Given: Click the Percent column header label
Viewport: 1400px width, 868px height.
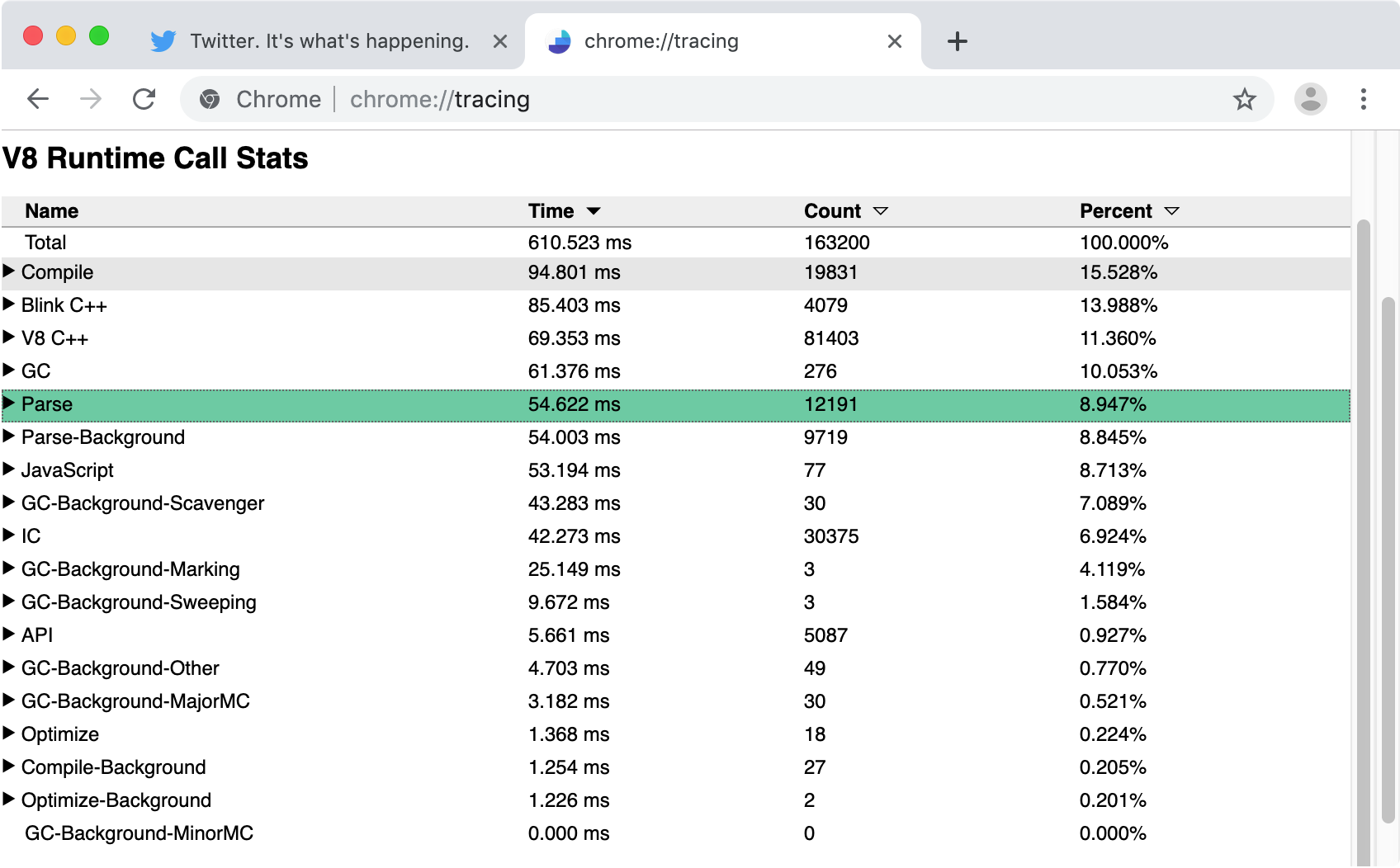Looking at the screenshot, I should point(1115,211).
